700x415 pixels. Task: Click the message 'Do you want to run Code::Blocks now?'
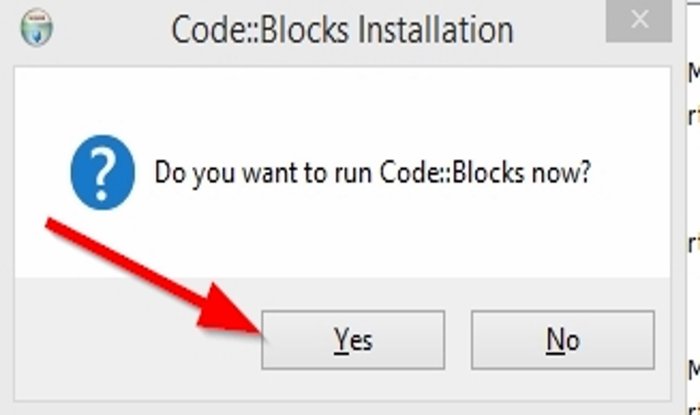372,173
